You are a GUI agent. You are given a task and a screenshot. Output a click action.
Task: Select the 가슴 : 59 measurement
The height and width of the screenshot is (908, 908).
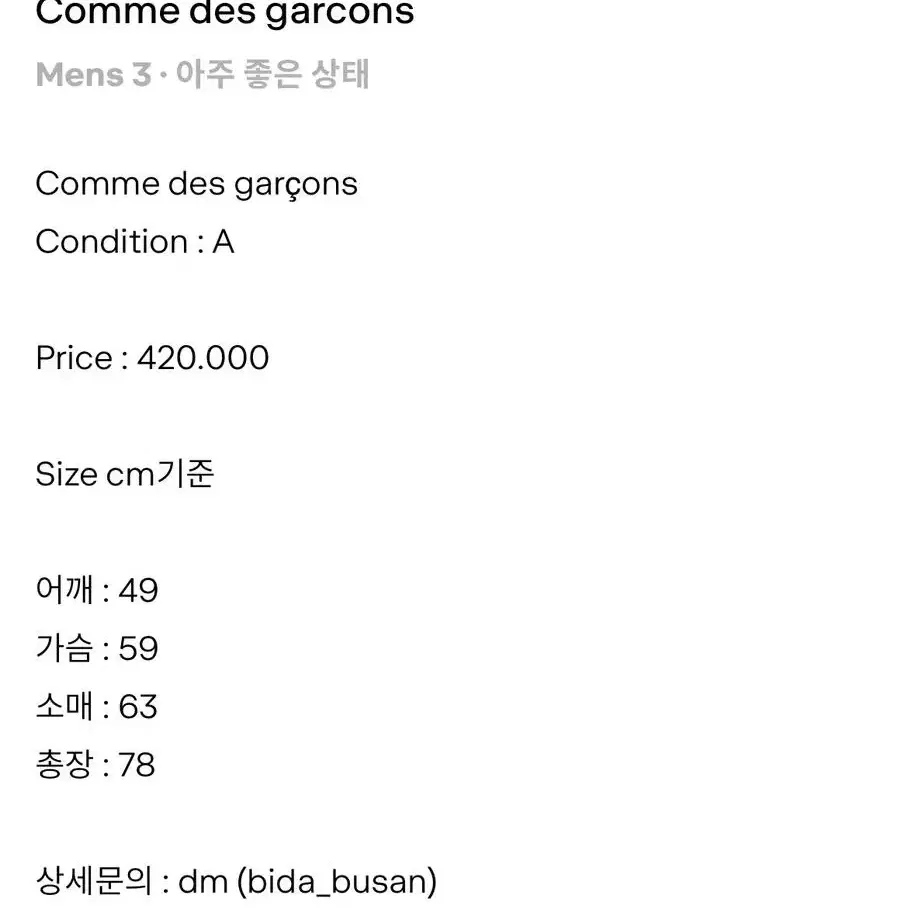(97, 648)
